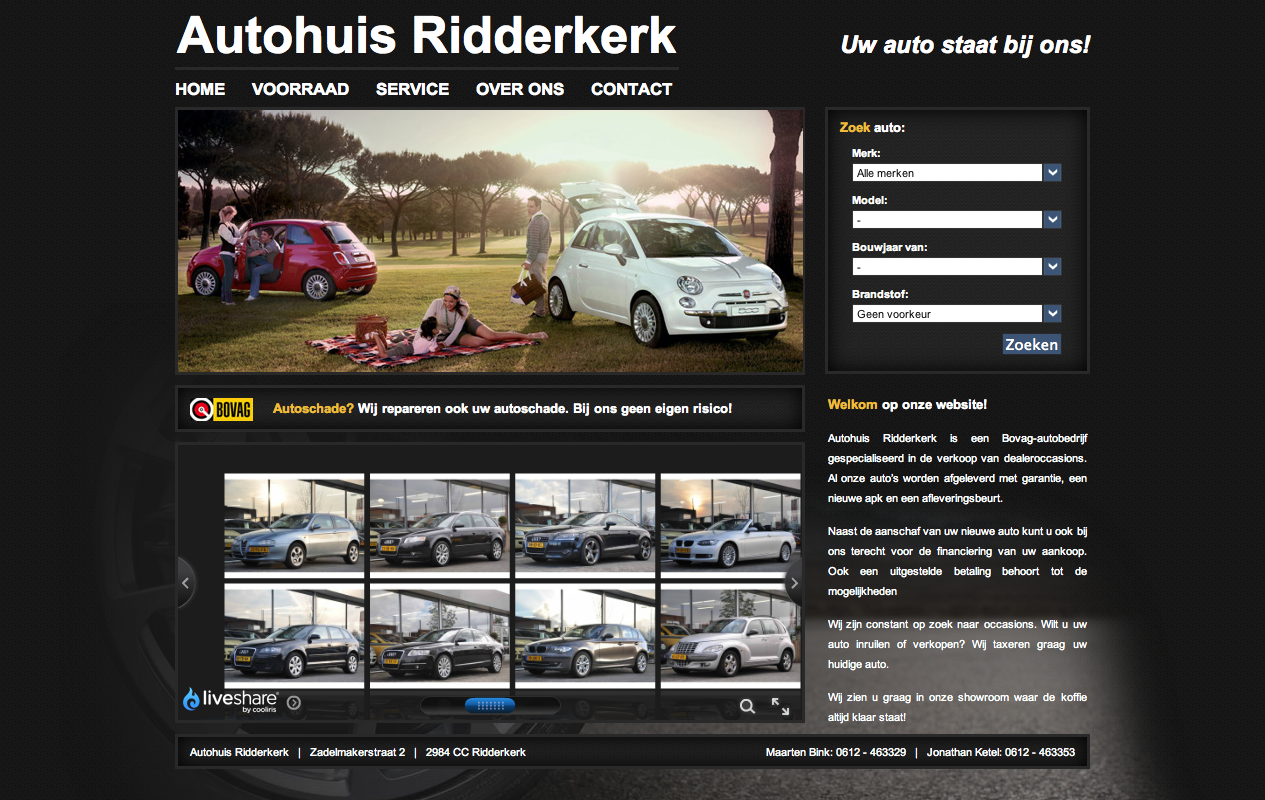The height and width of the screenshot is (800, 1265).
Task: Go to the VOORRAAD page
Action: pos(300,89)
